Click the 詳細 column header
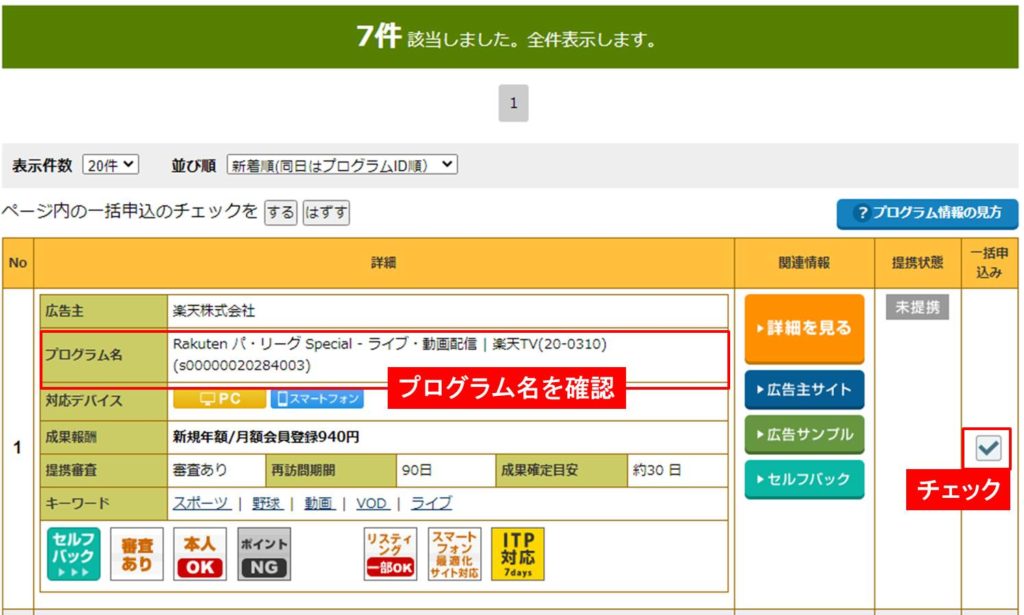The width and height of the screenshot is (1024, 615). click(383, 262)
